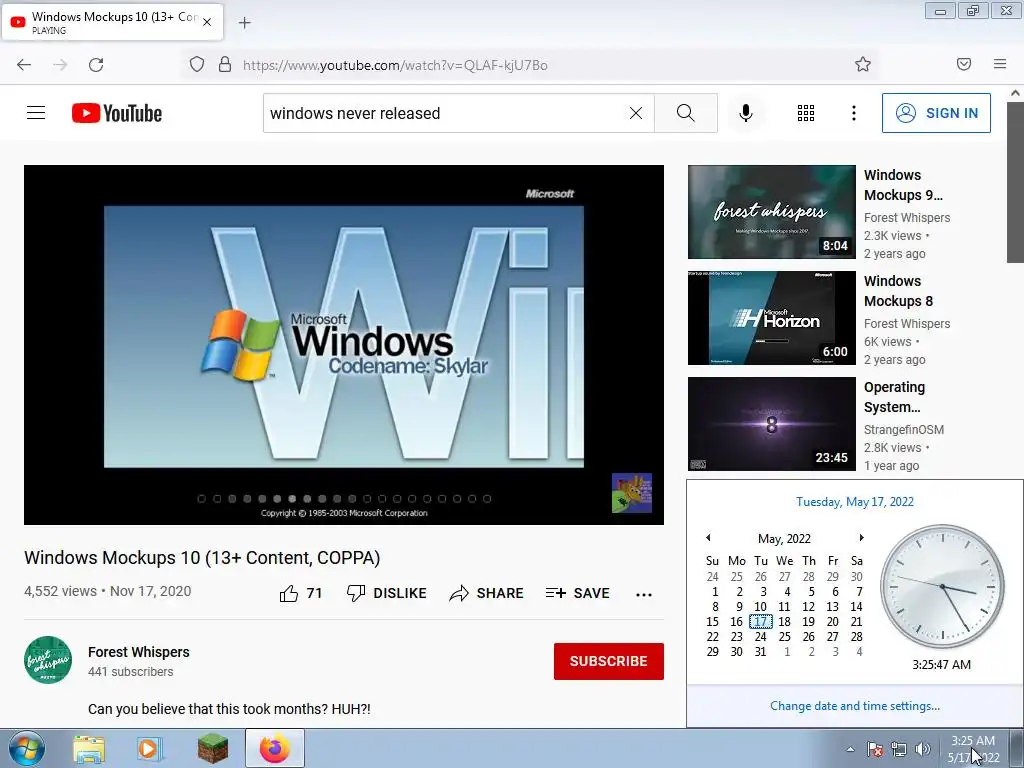Click scrollbar up arrow

click(1015, 93)
